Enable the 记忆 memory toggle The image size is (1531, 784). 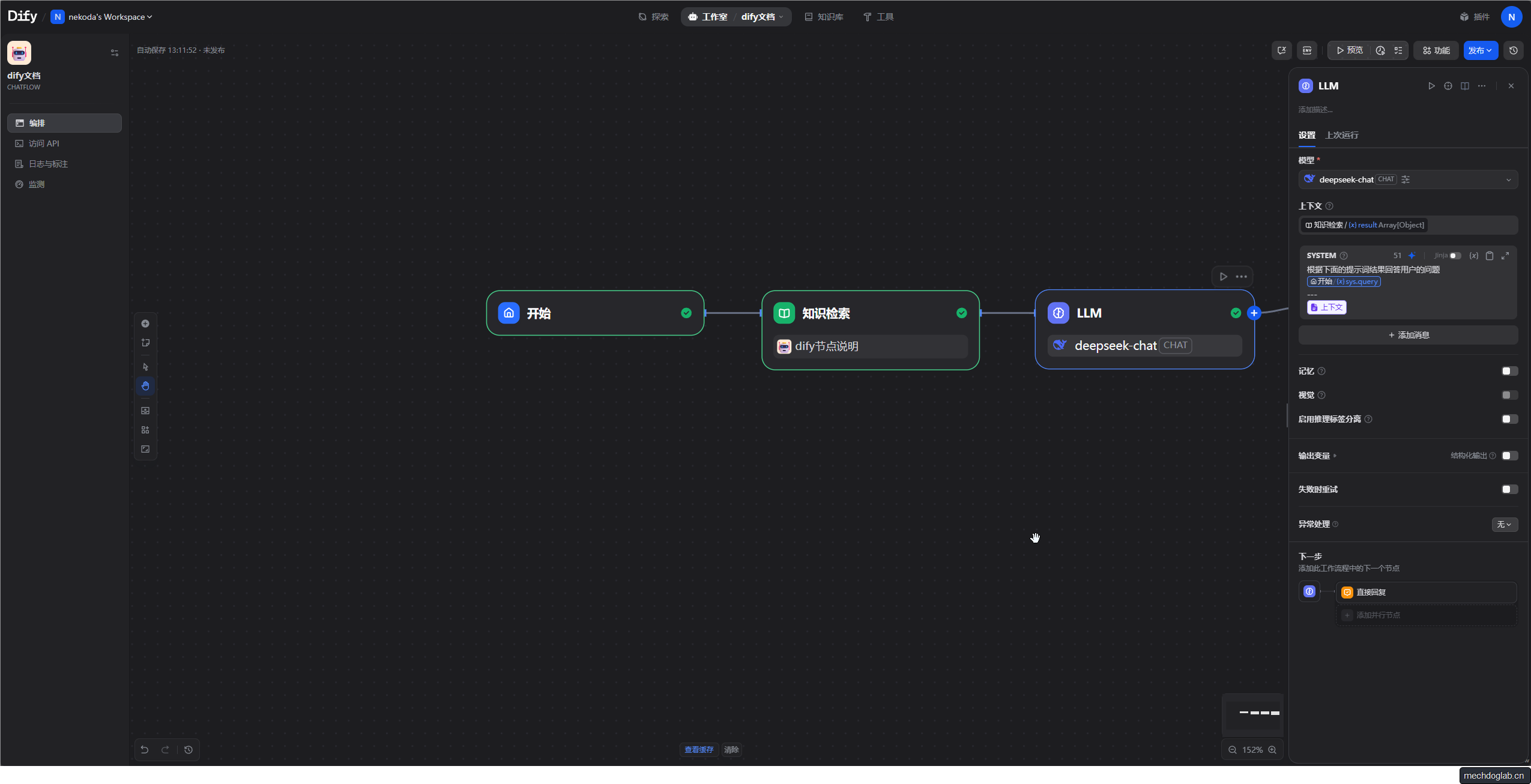[x=1509, y=371]
